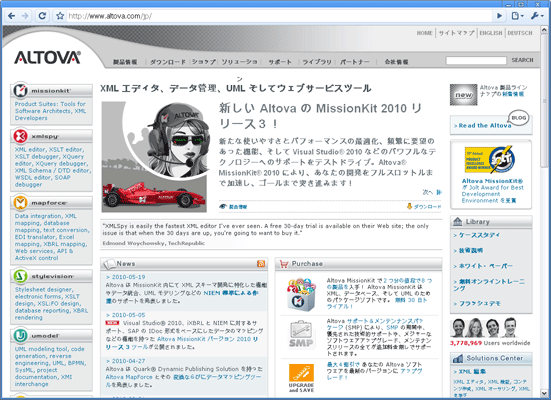Open the 製品情報 navigation menu
This screenshot has height=400, width=551.
coord(125,62)
